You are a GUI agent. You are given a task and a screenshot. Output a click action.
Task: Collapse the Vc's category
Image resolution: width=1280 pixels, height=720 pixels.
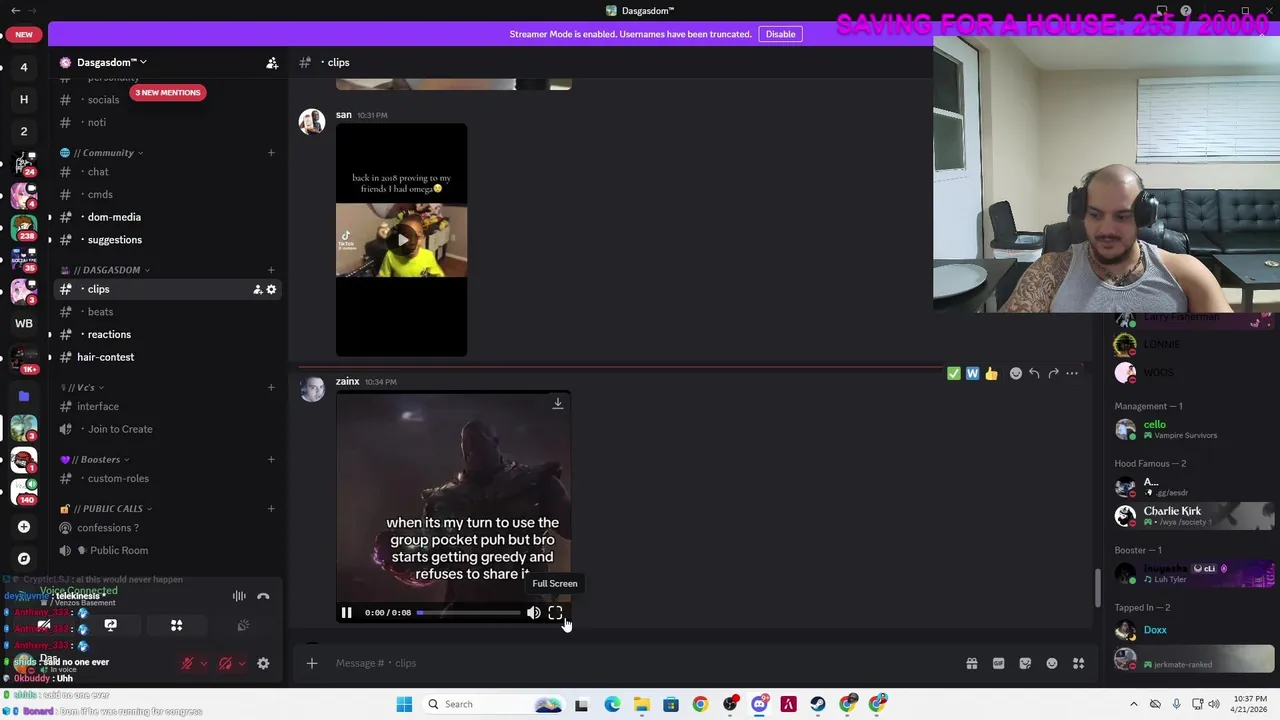click(x=82, y=387)
